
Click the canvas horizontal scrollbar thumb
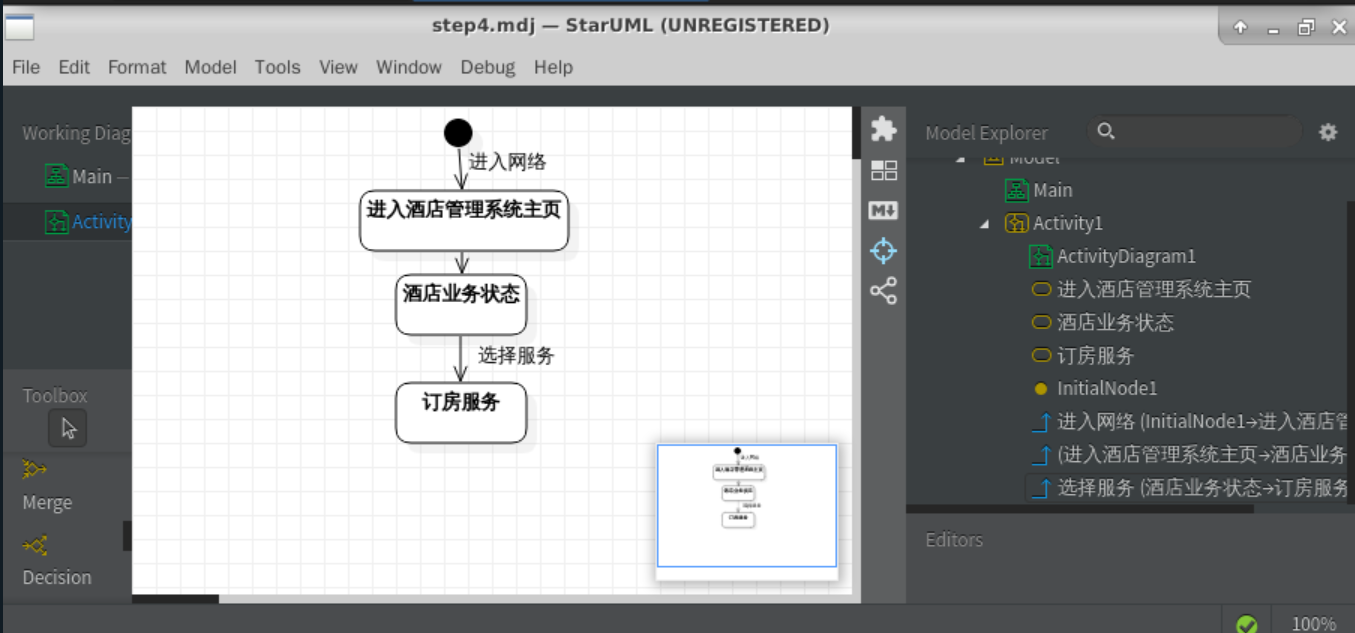pyautogui.click(x=175, y=599)
